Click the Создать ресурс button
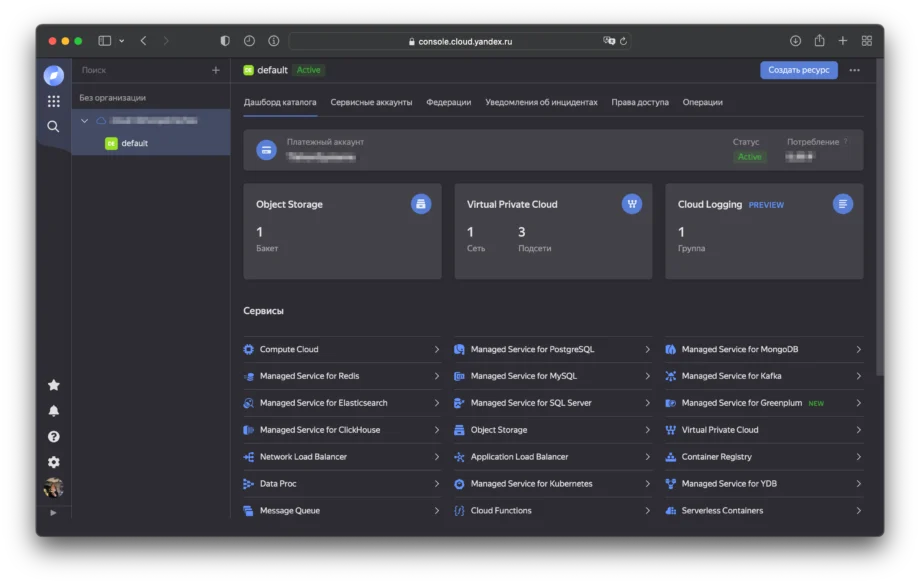 [x=799, y=70]
